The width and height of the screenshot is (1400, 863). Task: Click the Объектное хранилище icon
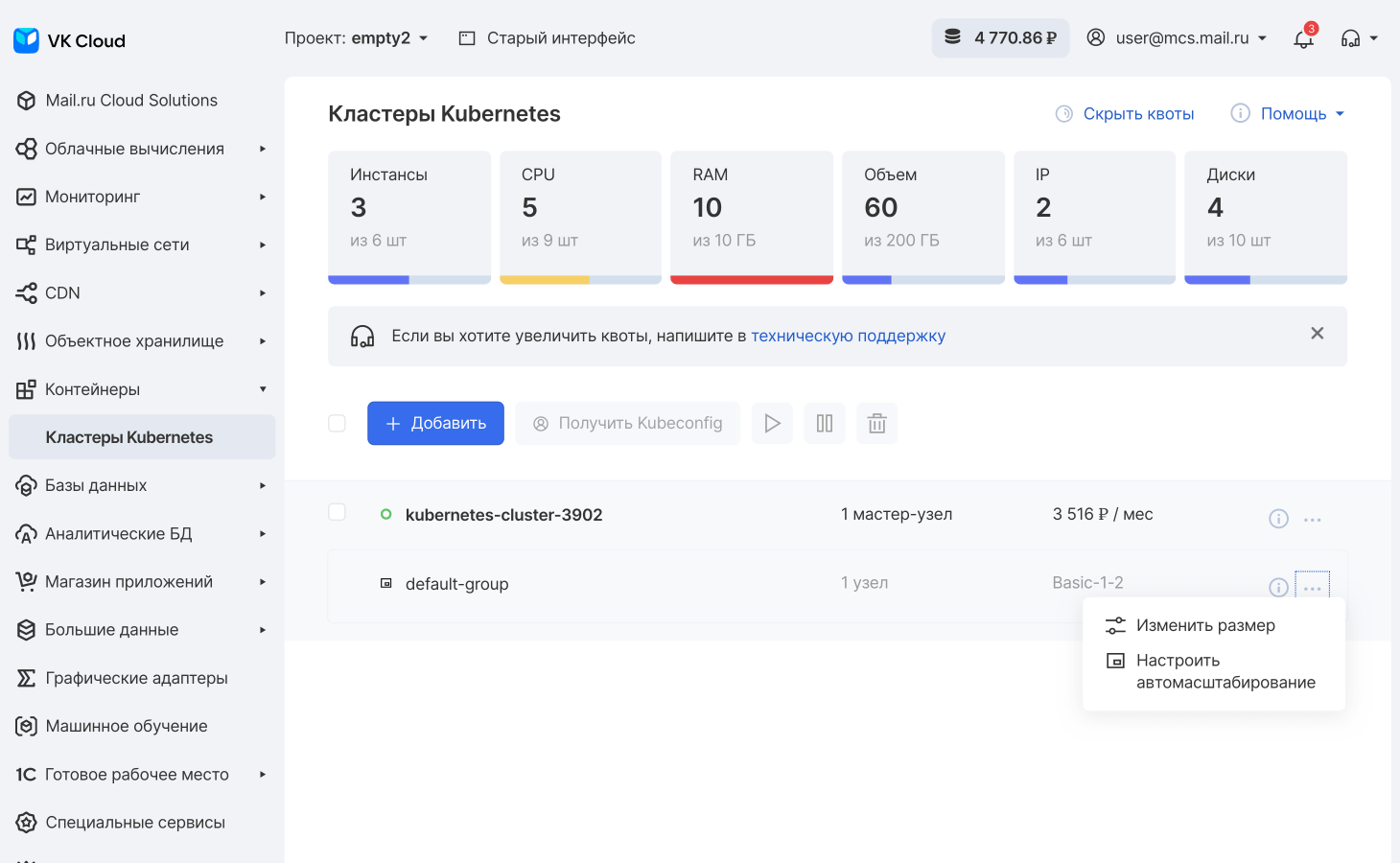[x=27, y=341]
